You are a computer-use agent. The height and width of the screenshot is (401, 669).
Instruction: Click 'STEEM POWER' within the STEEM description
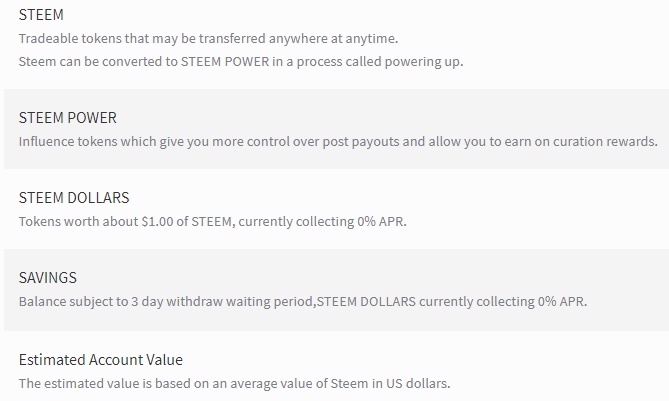(225, 62)
